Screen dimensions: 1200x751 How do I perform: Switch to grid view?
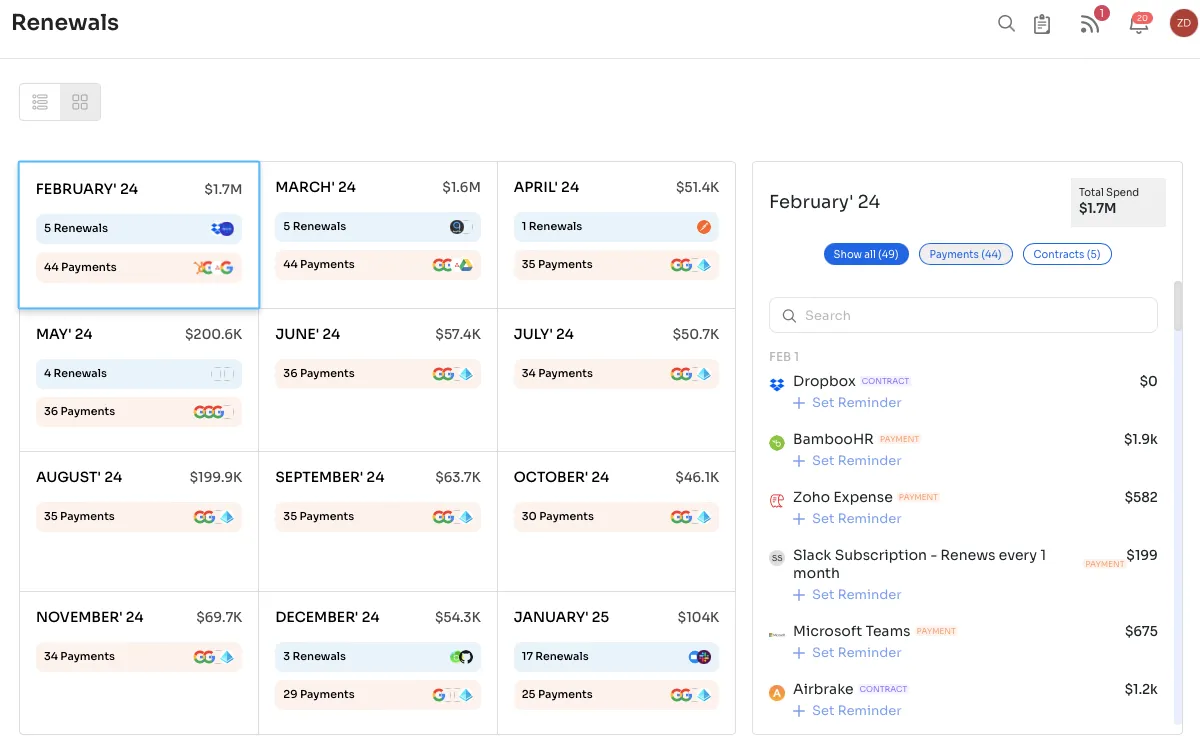(x=80, y=102)
